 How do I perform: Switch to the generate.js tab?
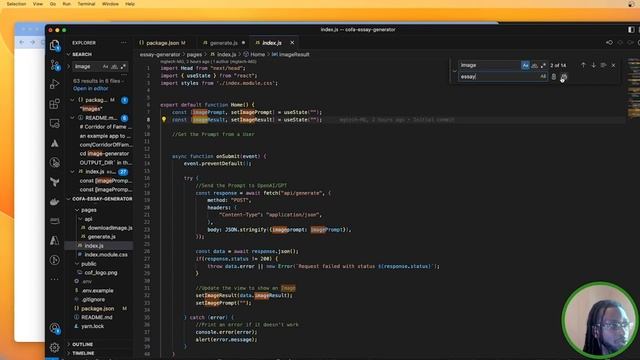pos(224,43)
